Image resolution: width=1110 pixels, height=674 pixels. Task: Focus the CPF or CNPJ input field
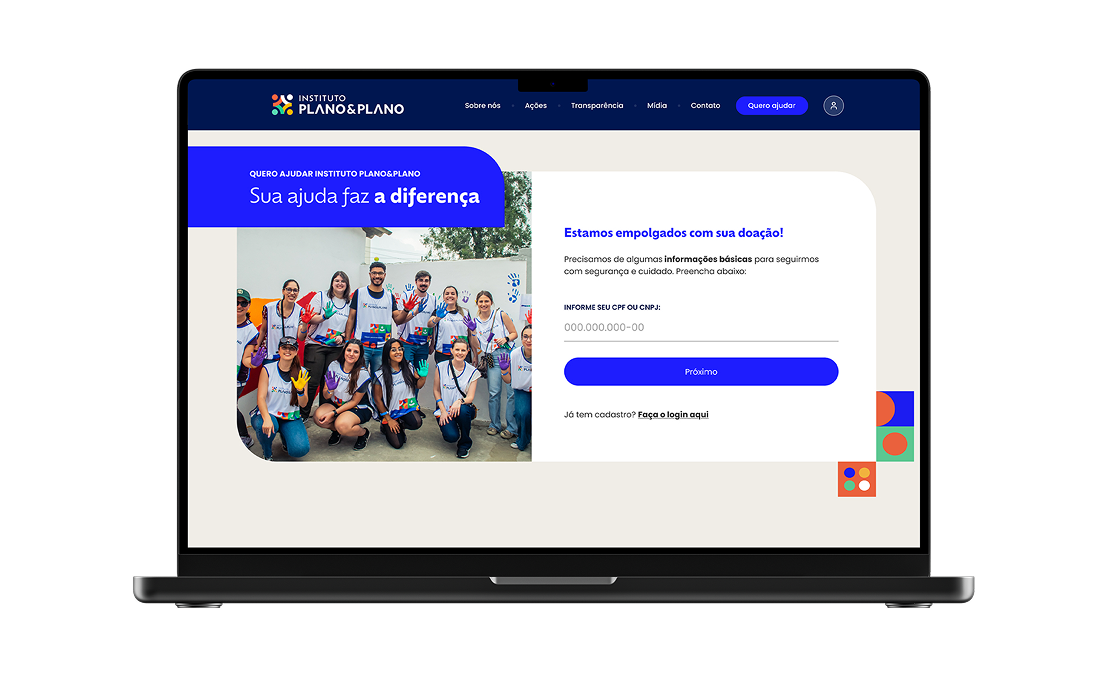pyautogui.click(x=701, y=328)
